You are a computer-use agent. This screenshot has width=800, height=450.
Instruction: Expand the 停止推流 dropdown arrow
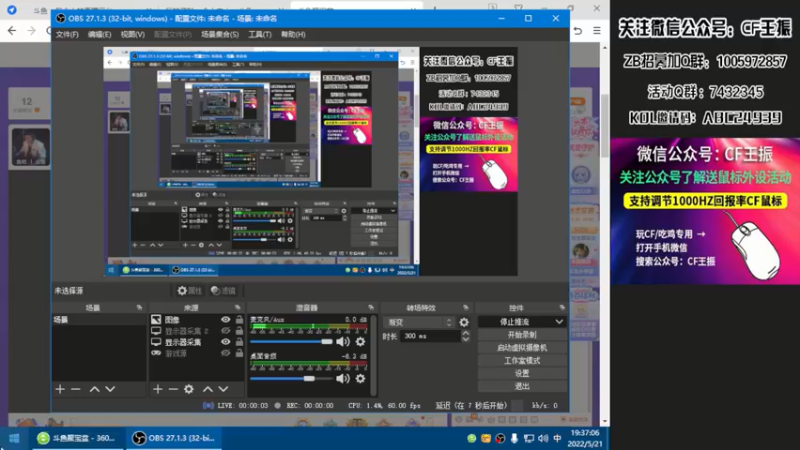559,322
